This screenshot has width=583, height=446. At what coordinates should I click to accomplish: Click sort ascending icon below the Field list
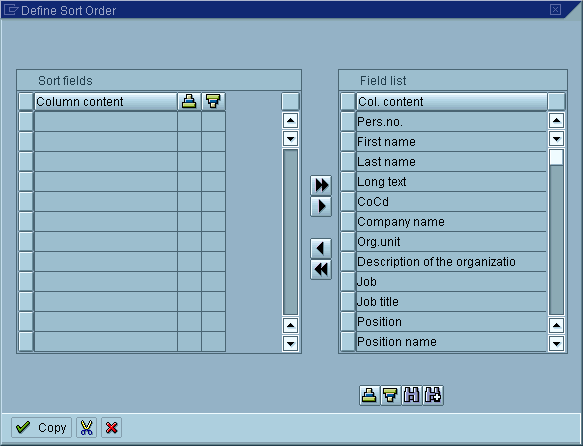(369, 395)
